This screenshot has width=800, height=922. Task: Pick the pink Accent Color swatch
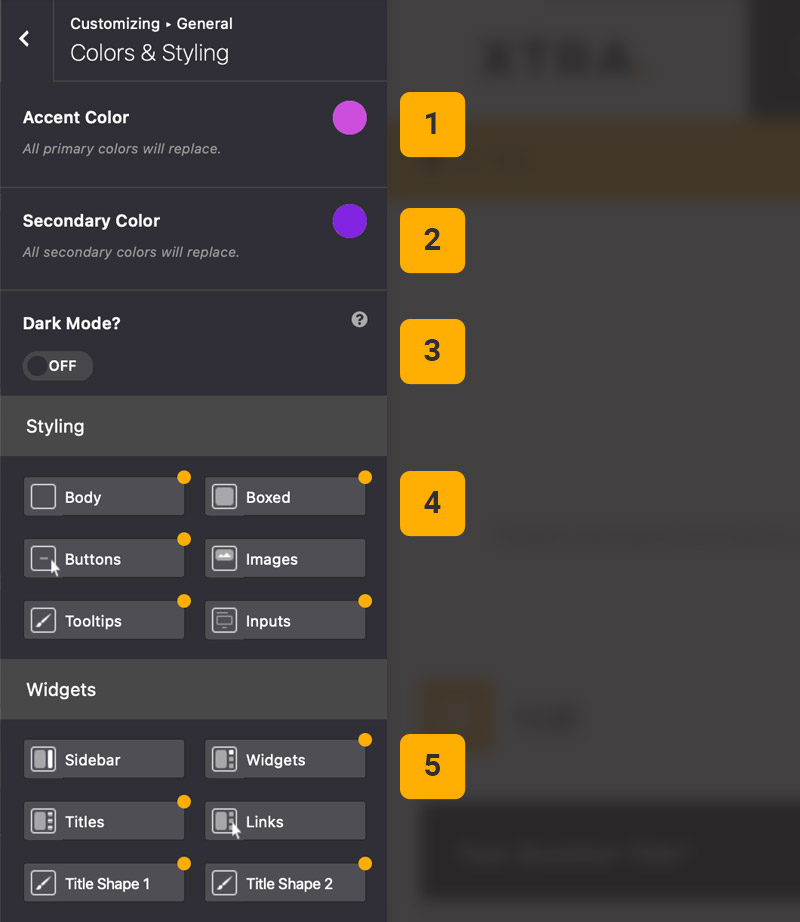(350, 118)
